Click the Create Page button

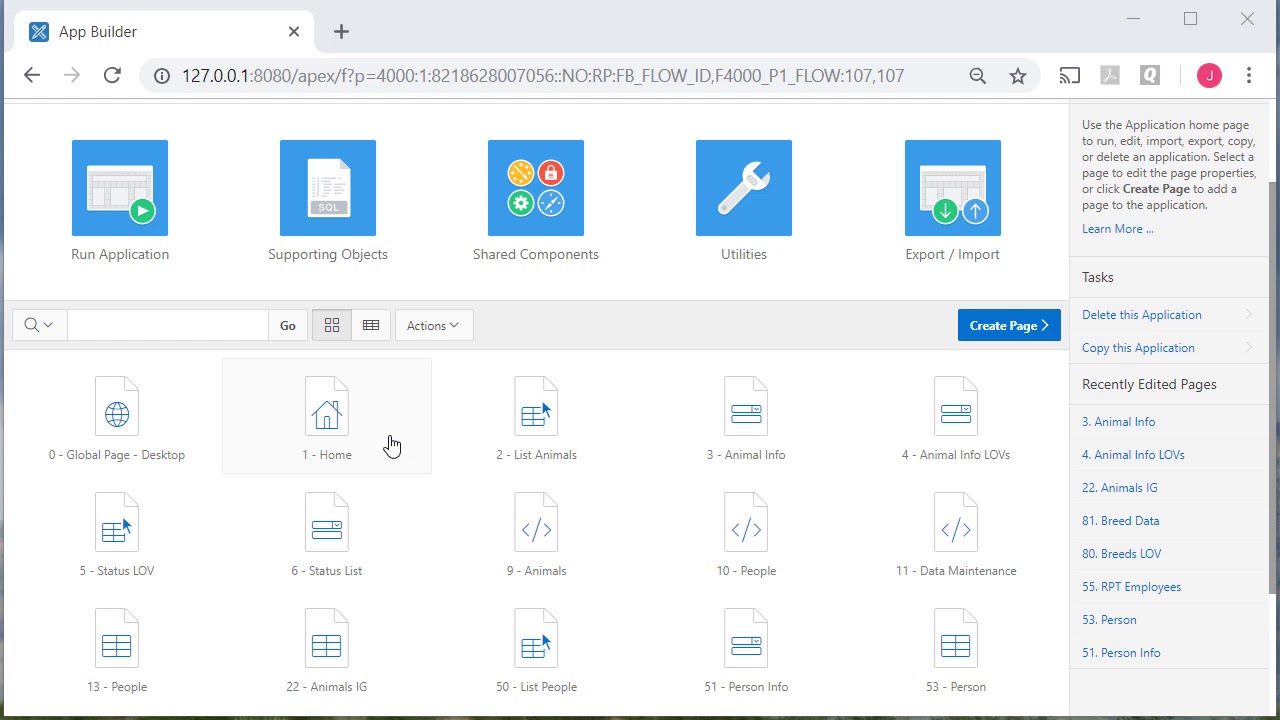(x=1009, y=325)
